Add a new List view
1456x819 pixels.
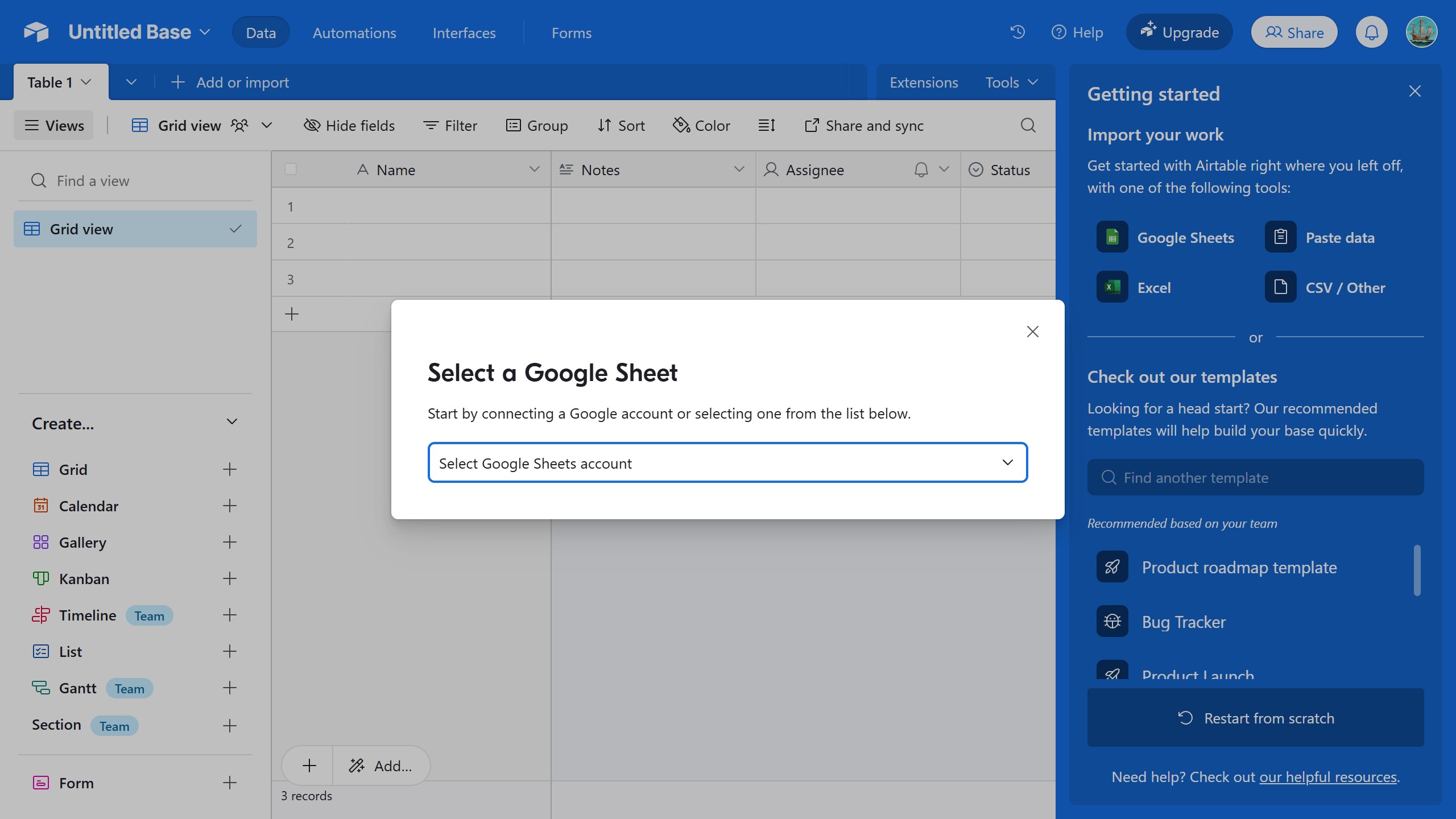229,651
